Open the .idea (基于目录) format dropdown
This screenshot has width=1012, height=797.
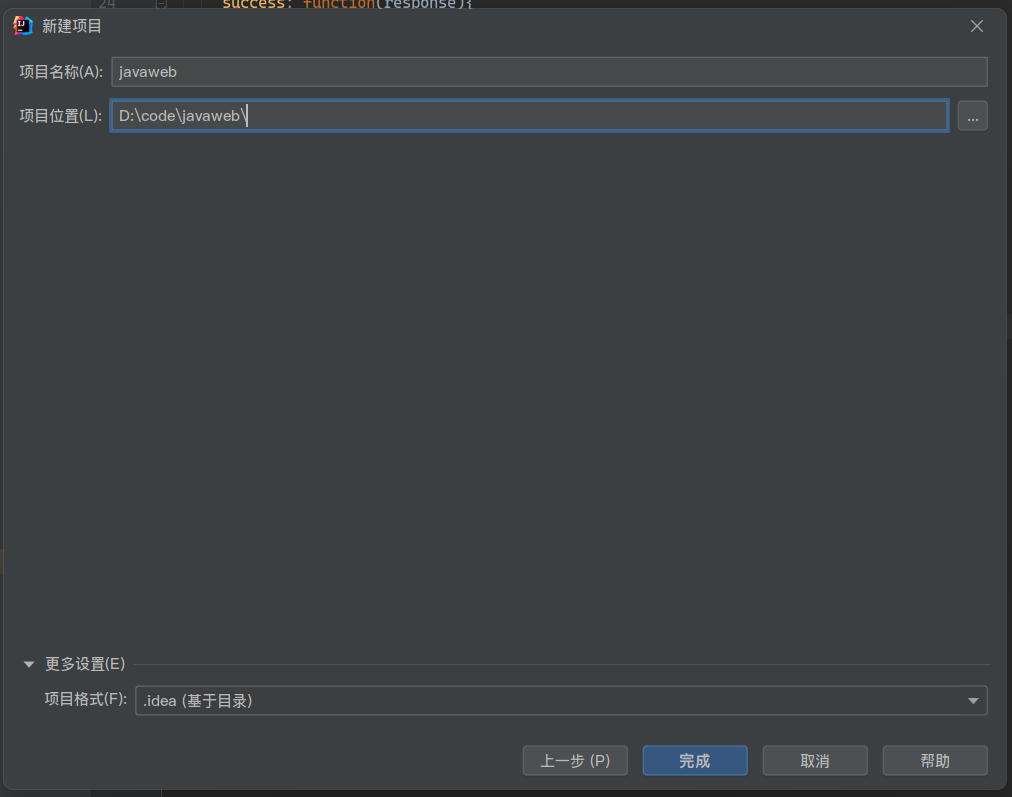point(560,701)
